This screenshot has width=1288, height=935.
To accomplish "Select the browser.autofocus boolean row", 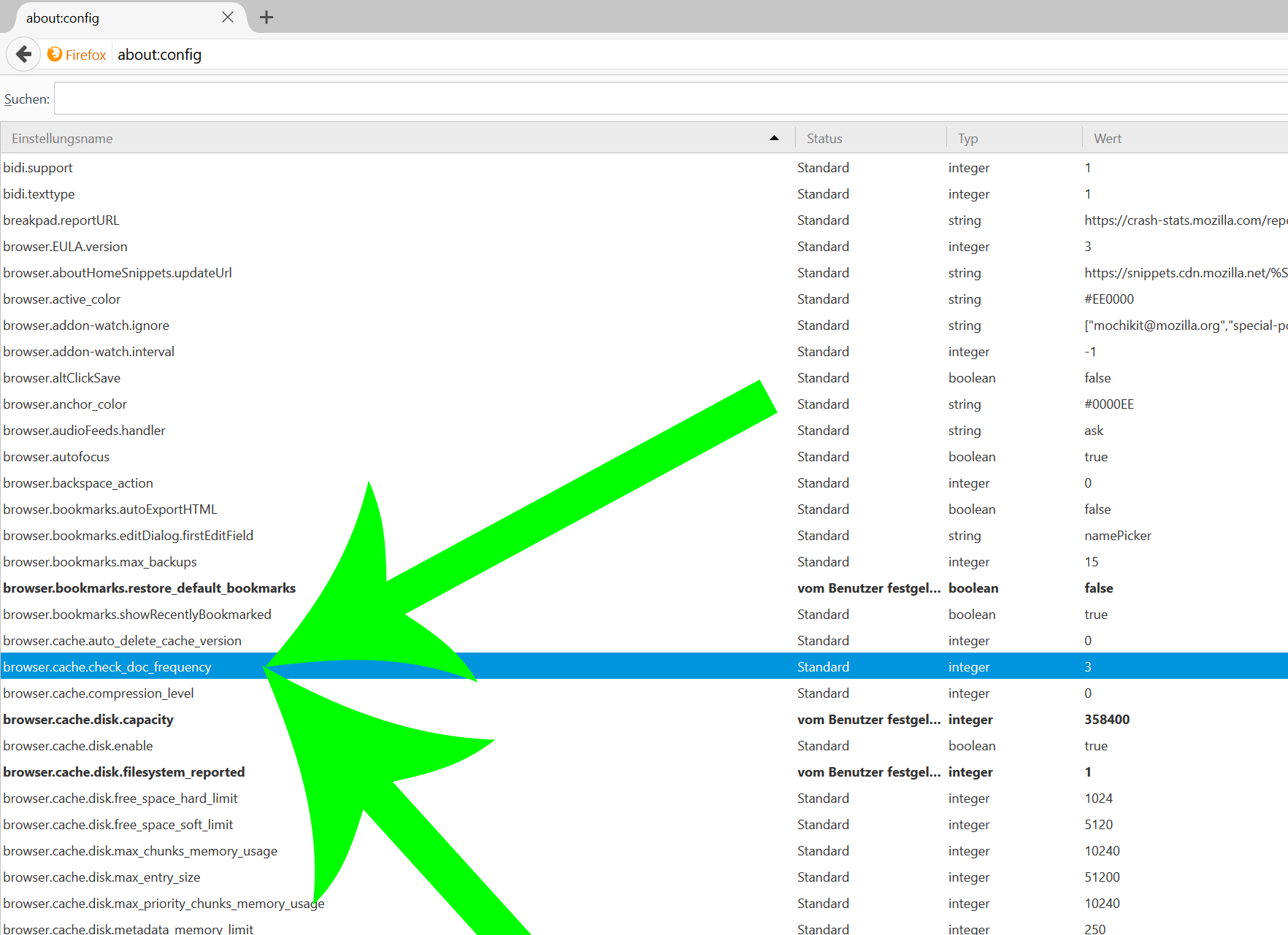I will click(x=56, y=457).
